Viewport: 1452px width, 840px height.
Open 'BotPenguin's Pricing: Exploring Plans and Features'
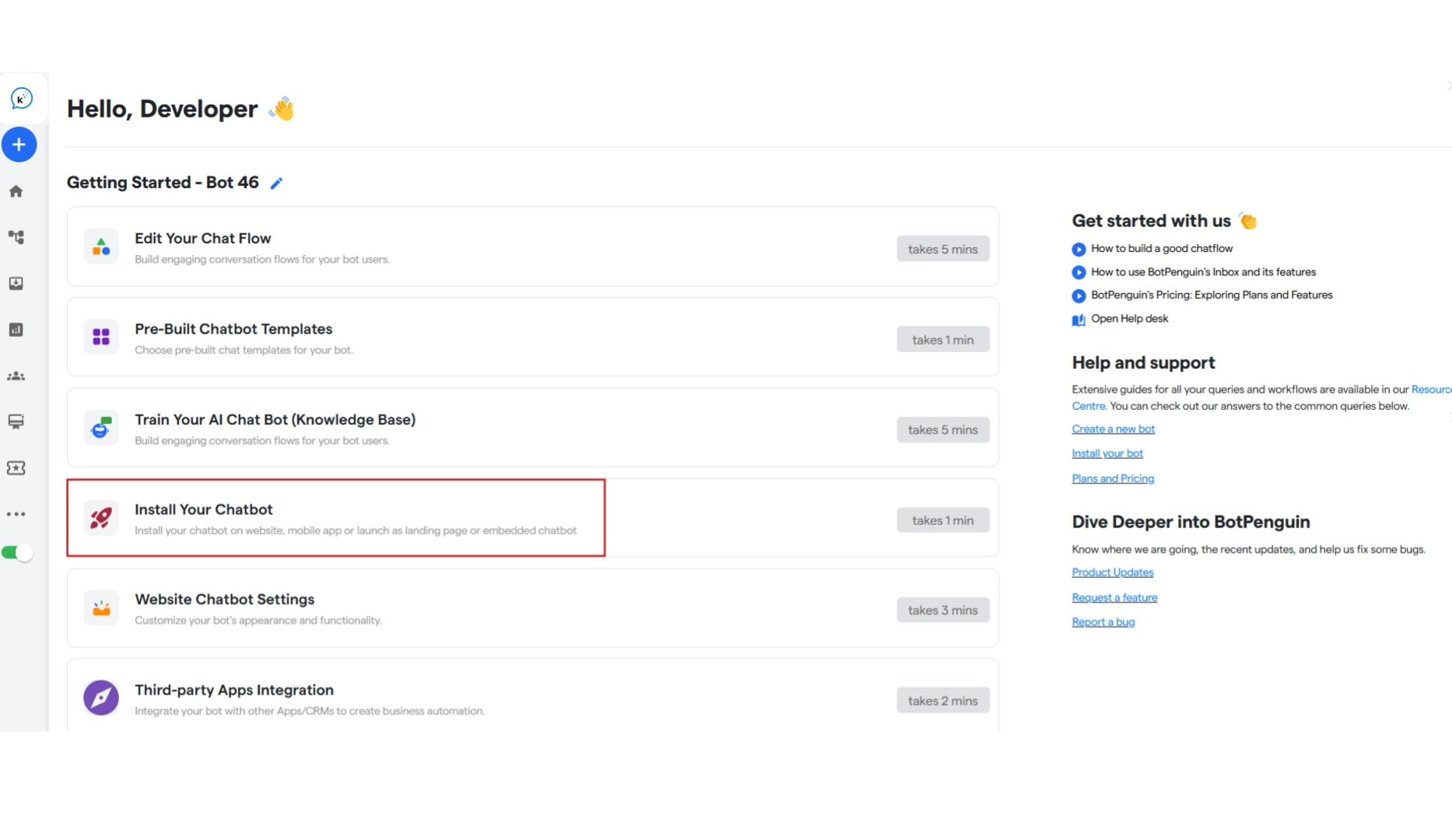(x=1212, y=295)
